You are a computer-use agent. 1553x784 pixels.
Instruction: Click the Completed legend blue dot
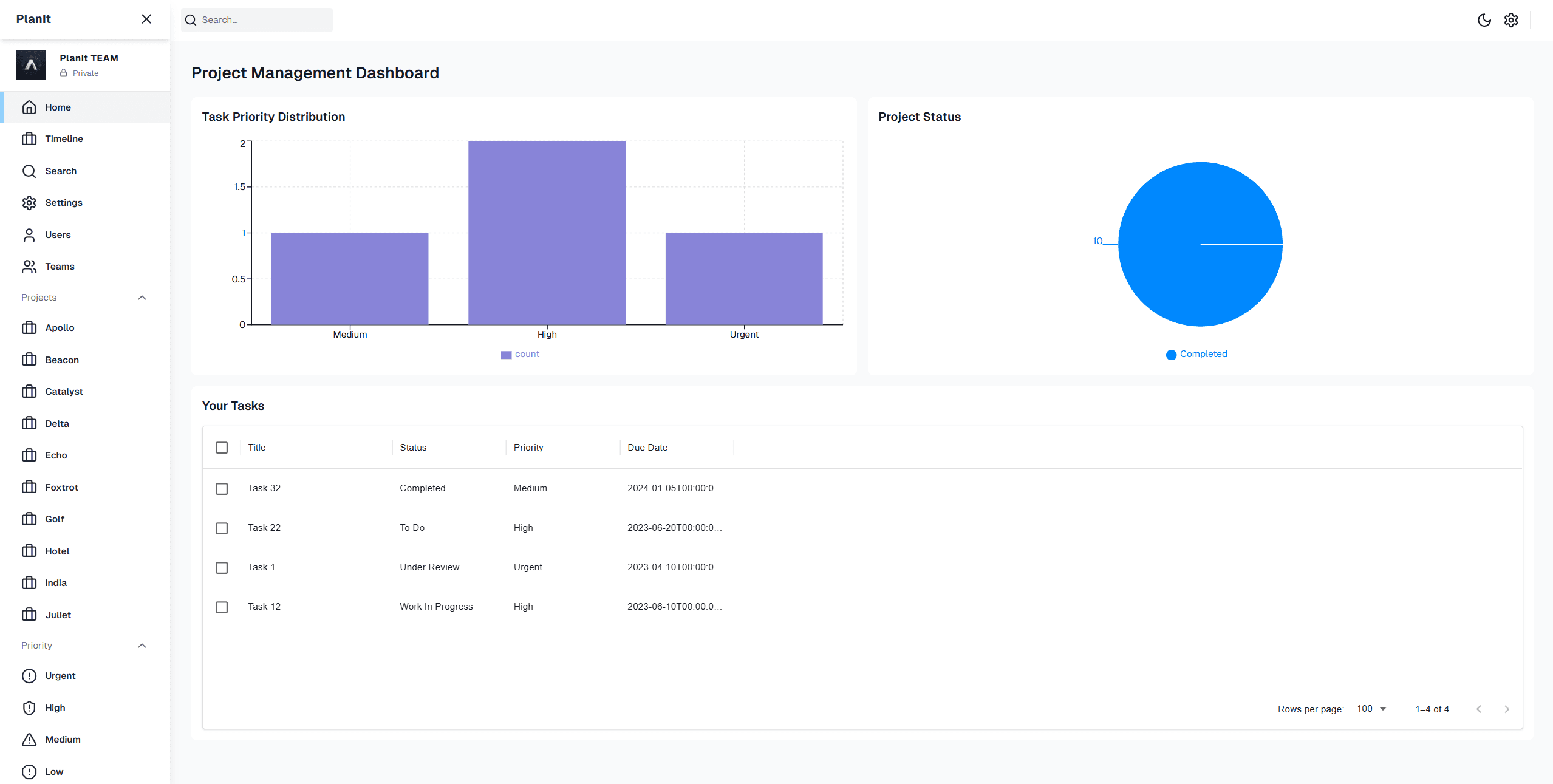[1171, 355]
